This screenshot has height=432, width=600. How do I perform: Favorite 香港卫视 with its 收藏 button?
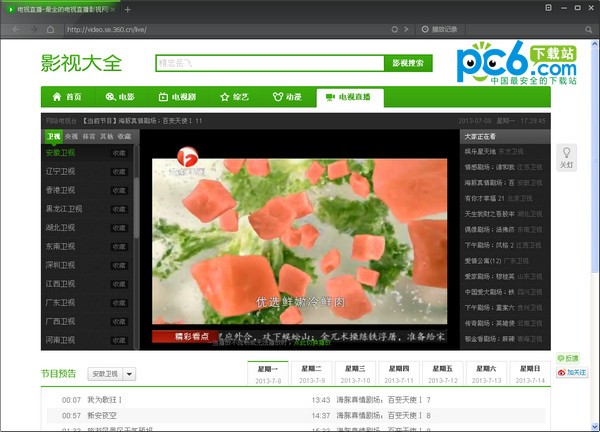click(x=119, y=190)
